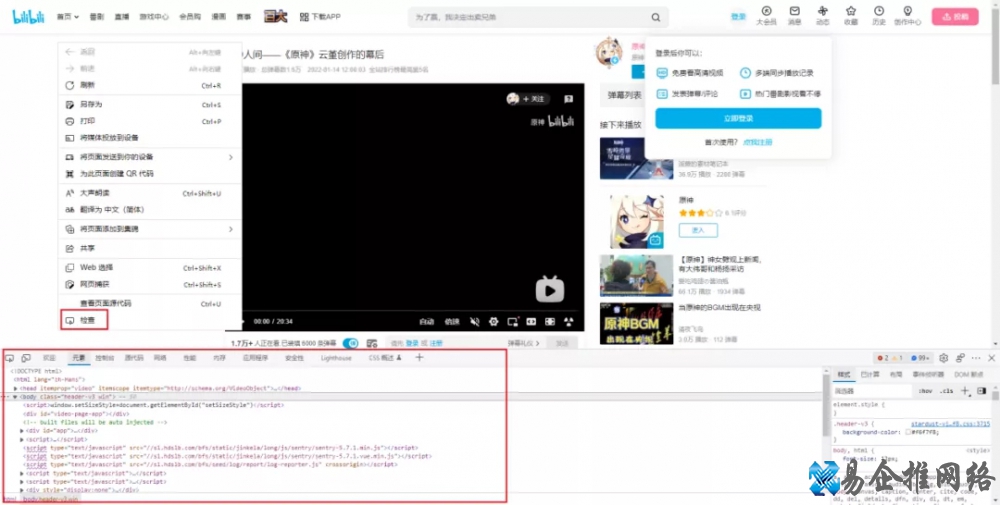Switch the player to web fullscreen
Viewport: 1000px width, 505px height.
(x=550, y=321)
